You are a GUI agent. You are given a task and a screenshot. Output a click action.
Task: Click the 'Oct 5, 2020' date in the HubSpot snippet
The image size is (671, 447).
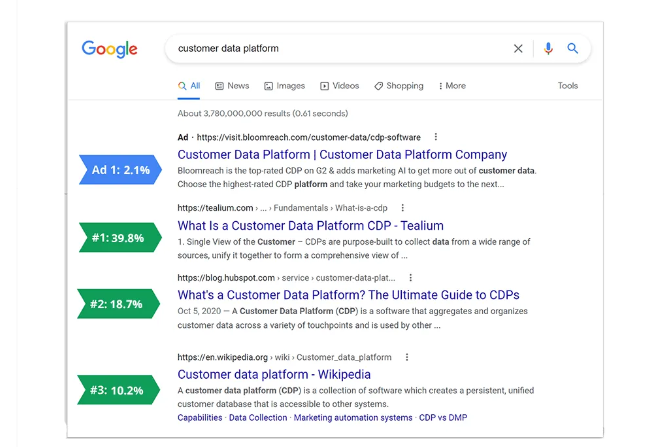[199, 311]
